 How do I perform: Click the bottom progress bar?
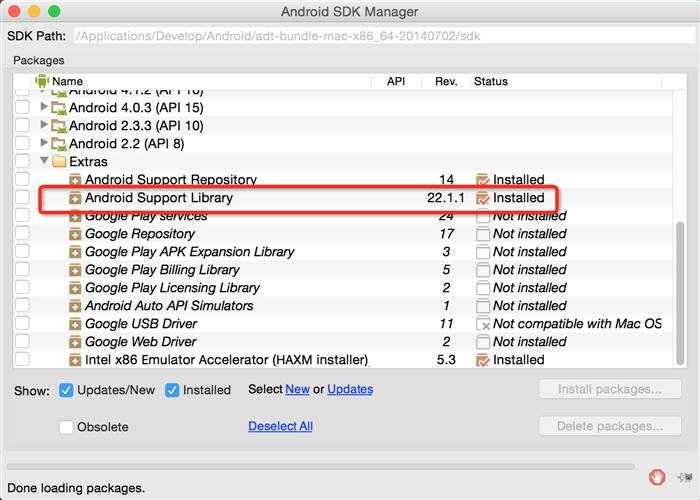pyautogui.click(x=321, y=467)
